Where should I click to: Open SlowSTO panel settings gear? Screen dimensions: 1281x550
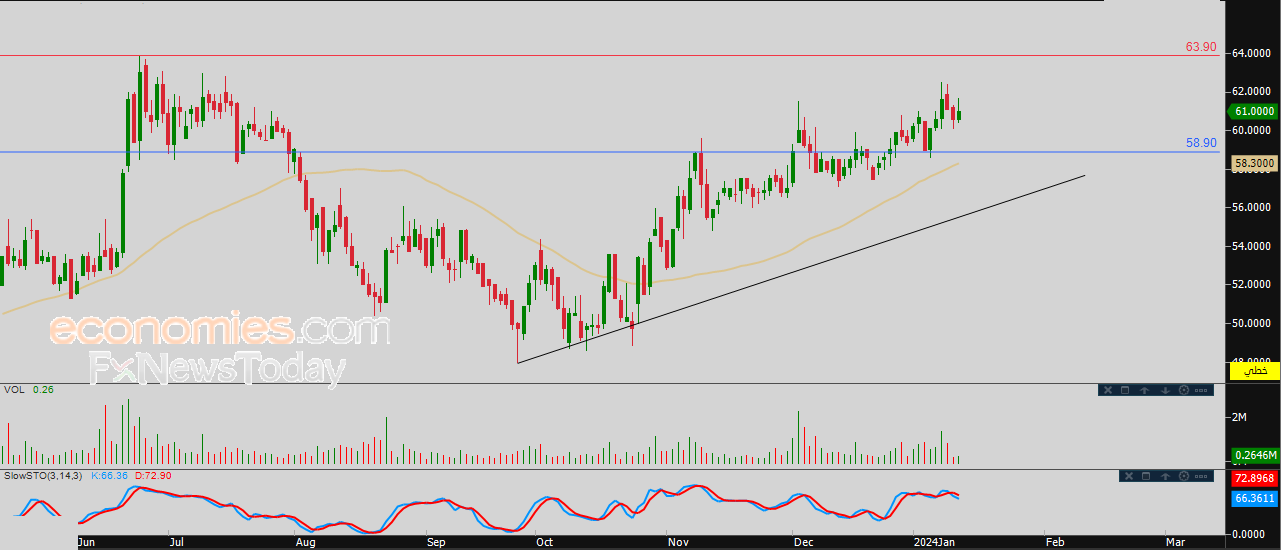point(1184,476)
